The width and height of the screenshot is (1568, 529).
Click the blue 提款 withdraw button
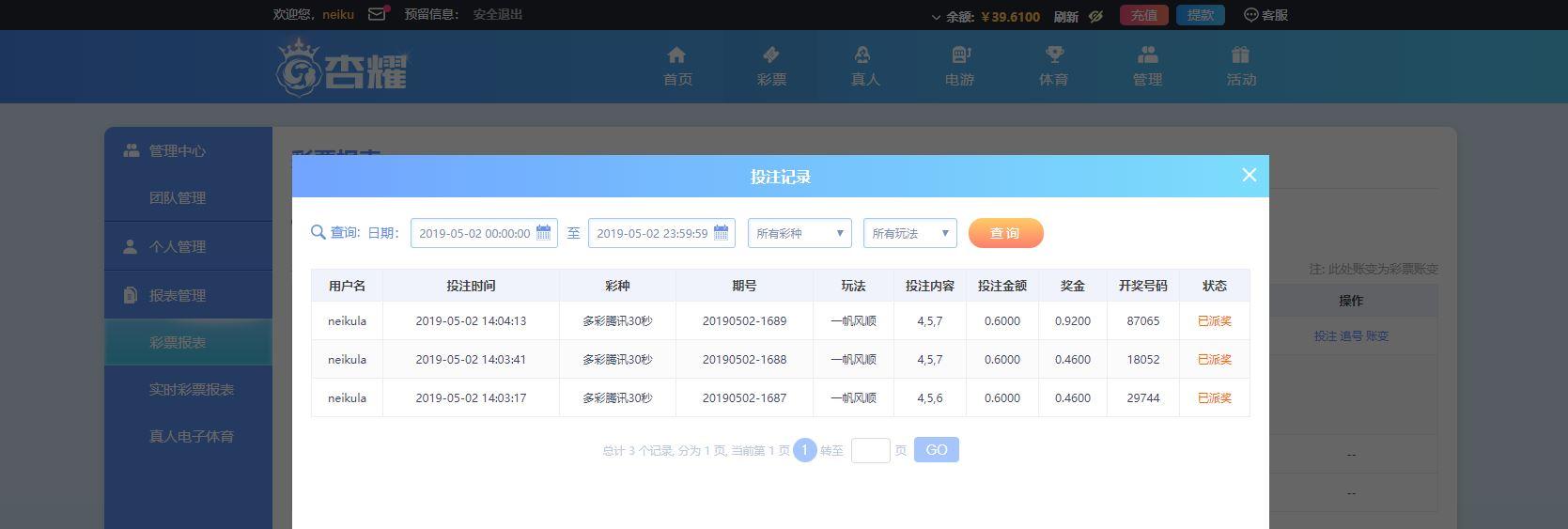click(1200, 15)
